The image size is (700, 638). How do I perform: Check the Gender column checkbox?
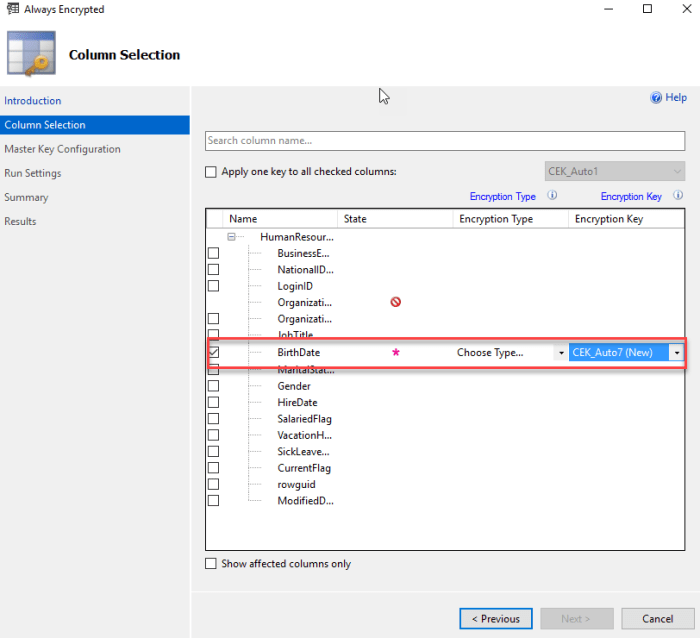point(214,386)
